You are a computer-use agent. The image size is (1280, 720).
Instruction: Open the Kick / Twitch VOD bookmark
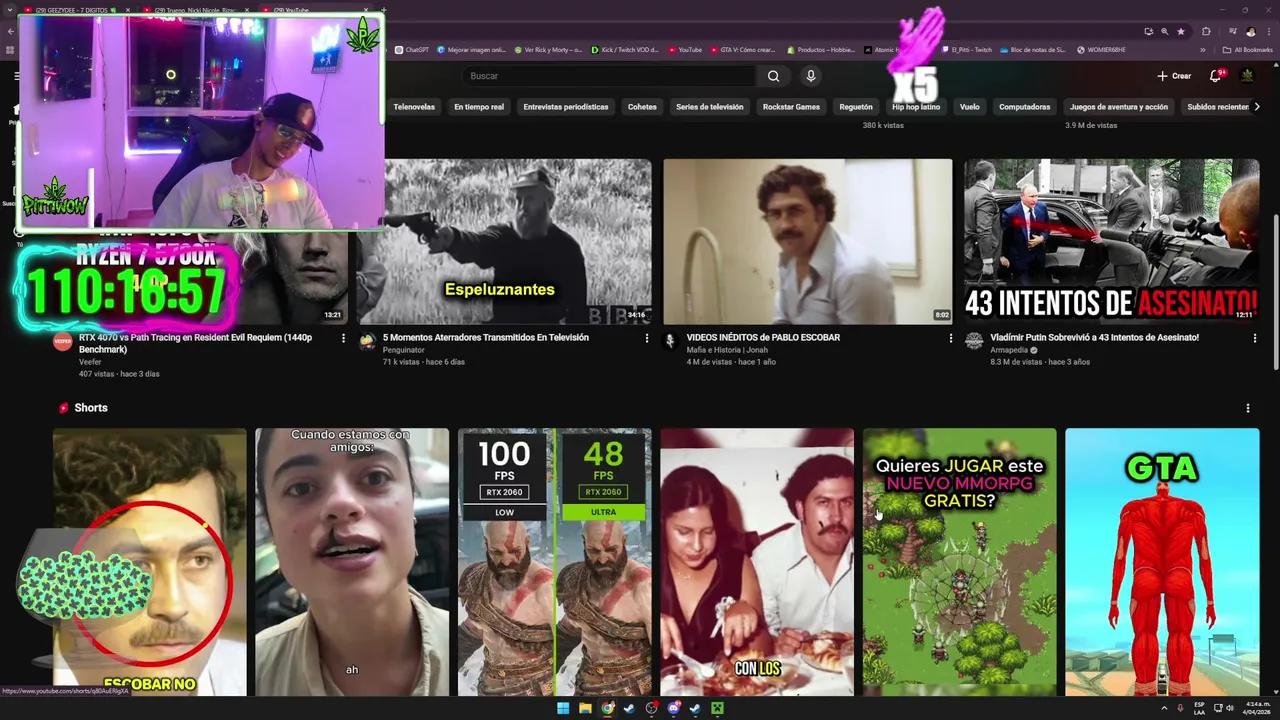pos(625,49)
